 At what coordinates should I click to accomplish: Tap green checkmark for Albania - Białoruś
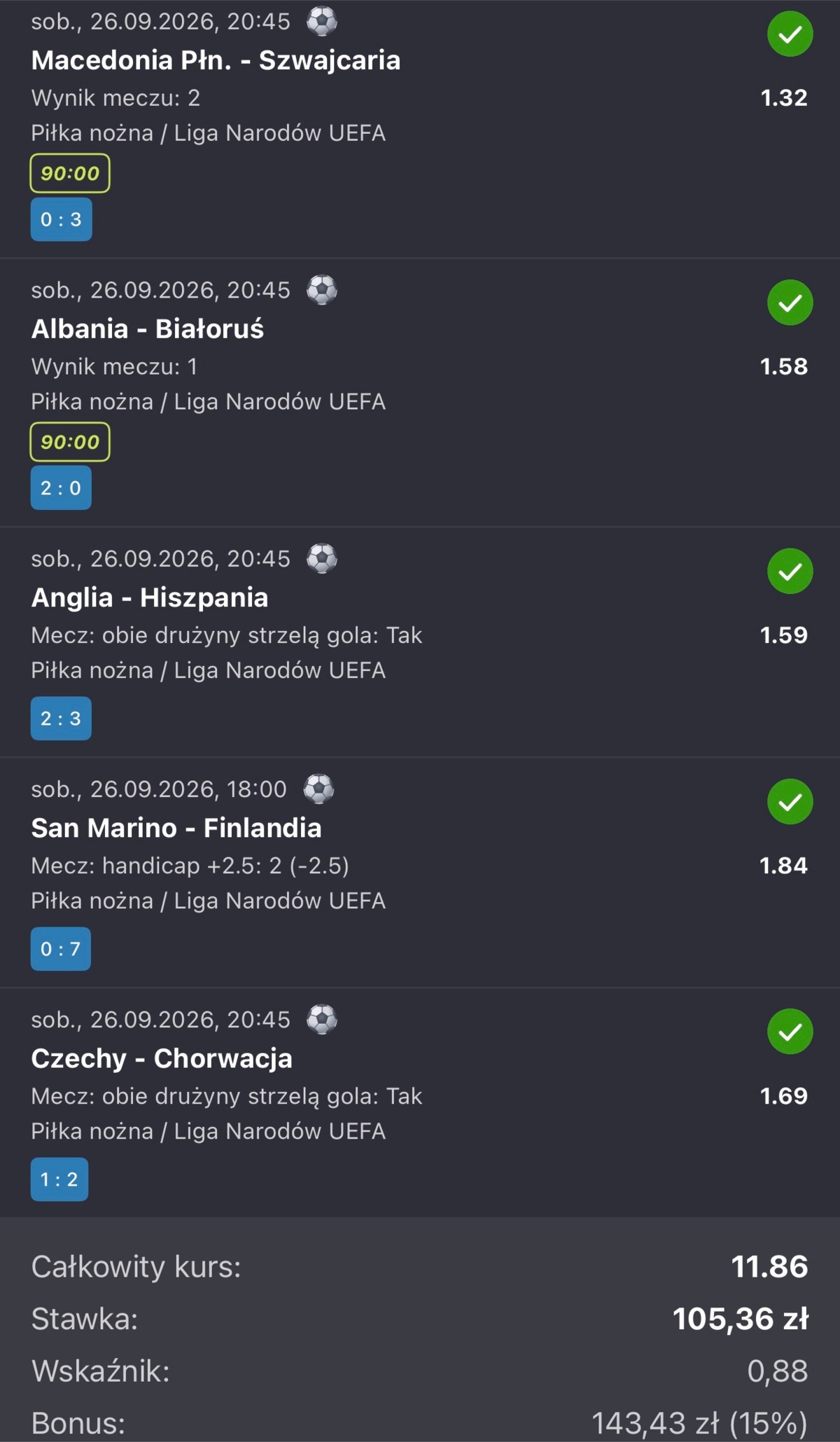pyautogui.click(x=790, y=303)
